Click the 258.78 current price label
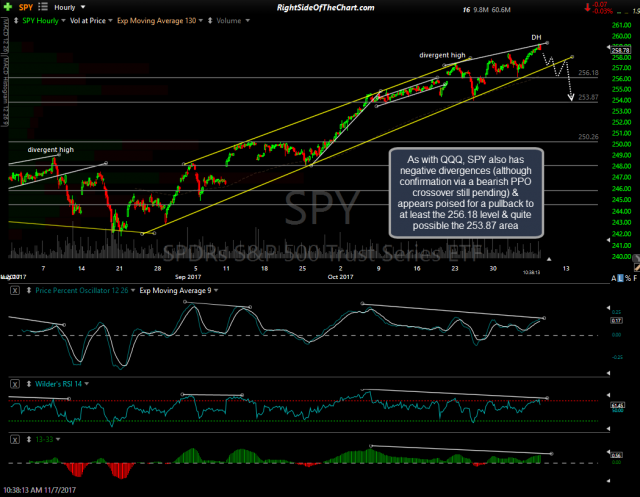Viewport: 640px width, 497px height. pos(620,51)
